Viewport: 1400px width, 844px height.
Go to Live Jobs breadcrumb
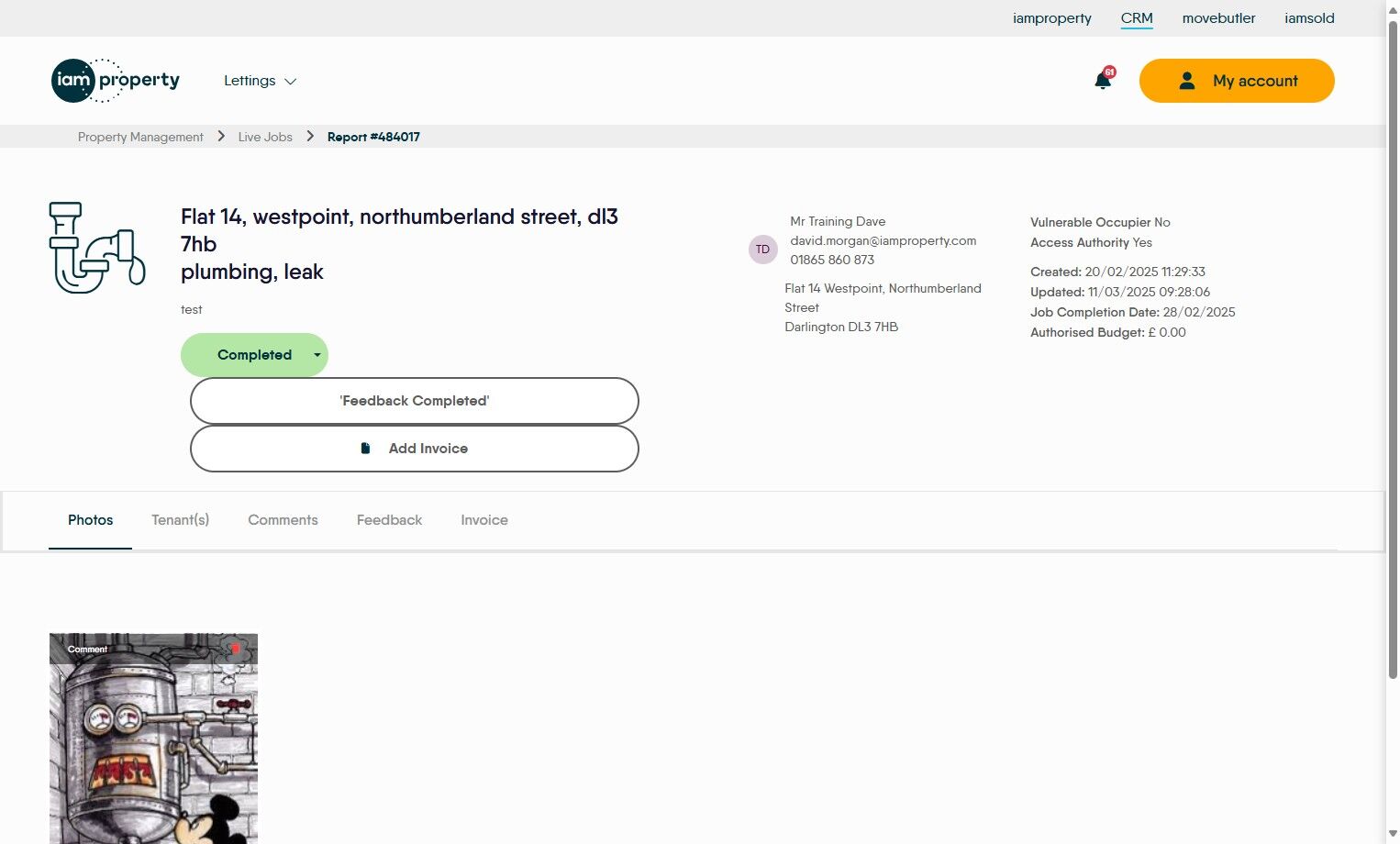coord(265,137)
